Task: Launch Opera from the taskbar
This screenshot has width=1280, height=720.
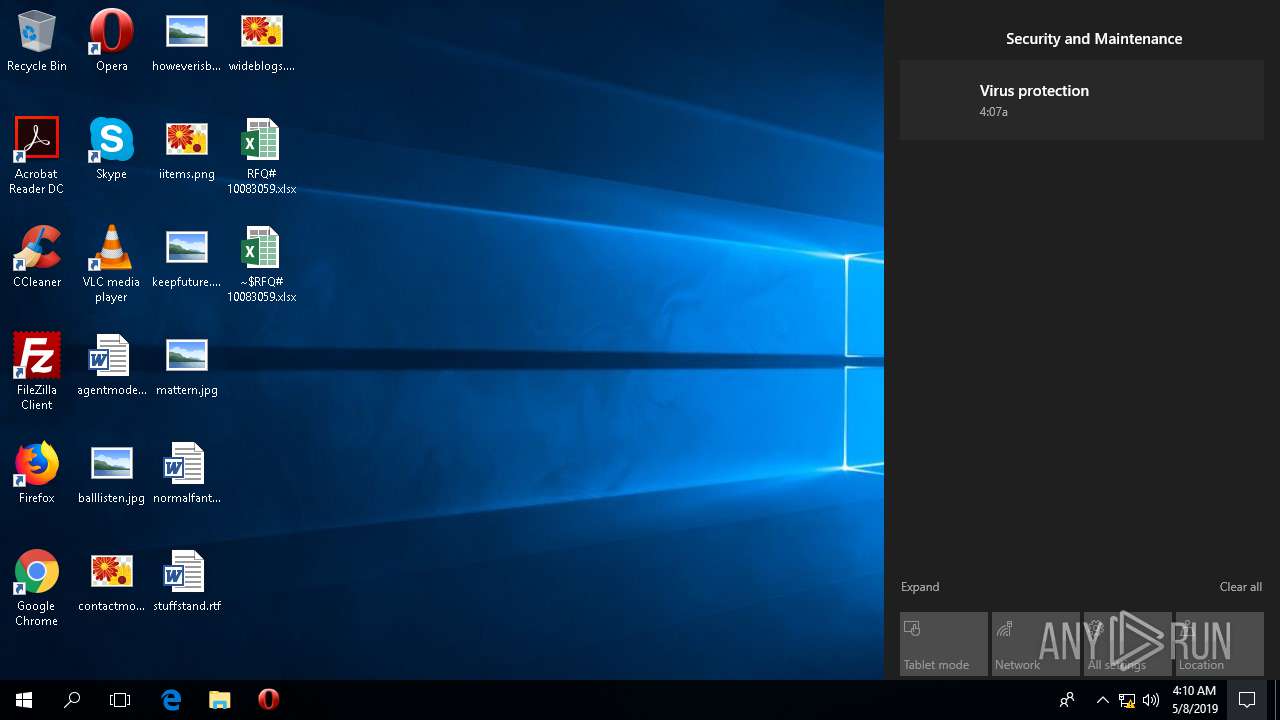Action: [268, 700]
